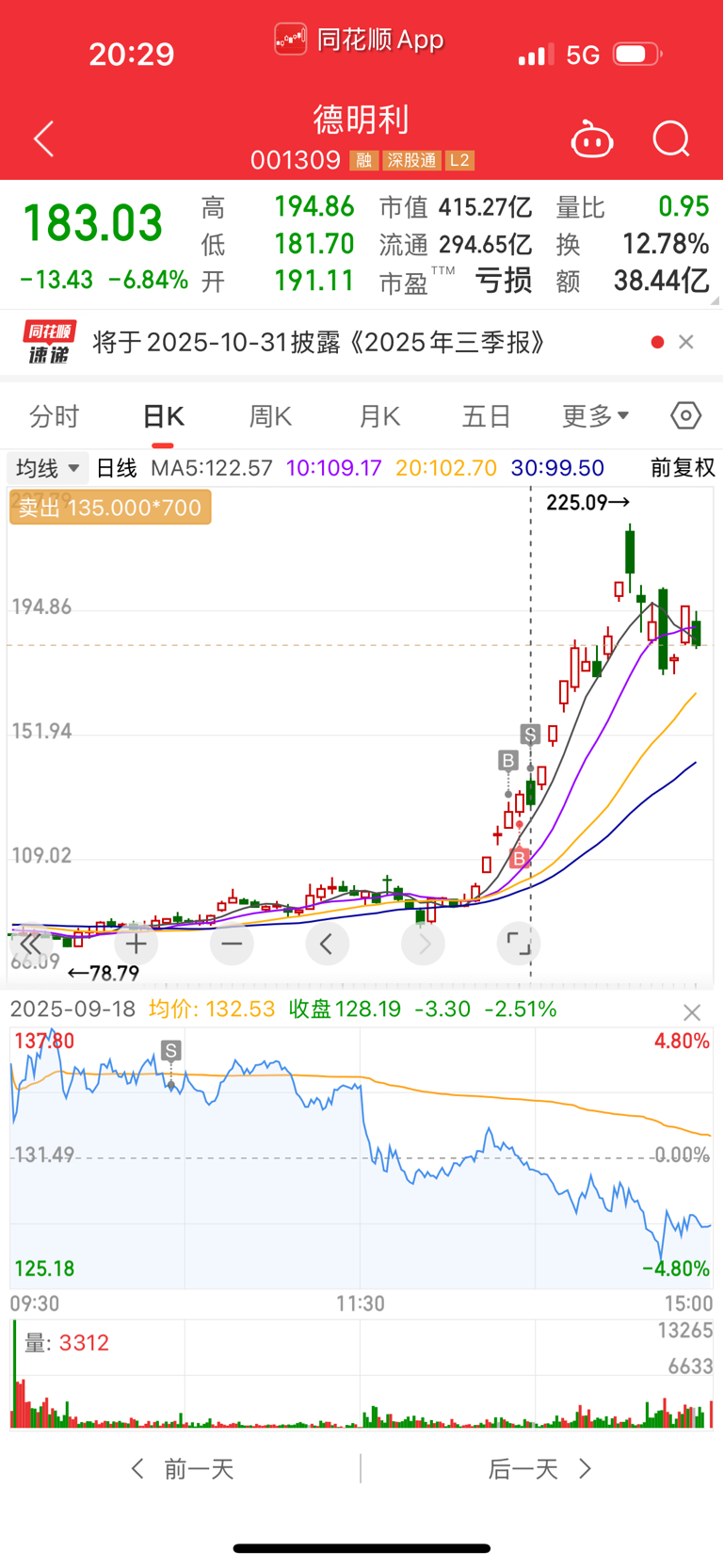
Task: Zoom out K-line with minus button
Action: pos(232,944)
